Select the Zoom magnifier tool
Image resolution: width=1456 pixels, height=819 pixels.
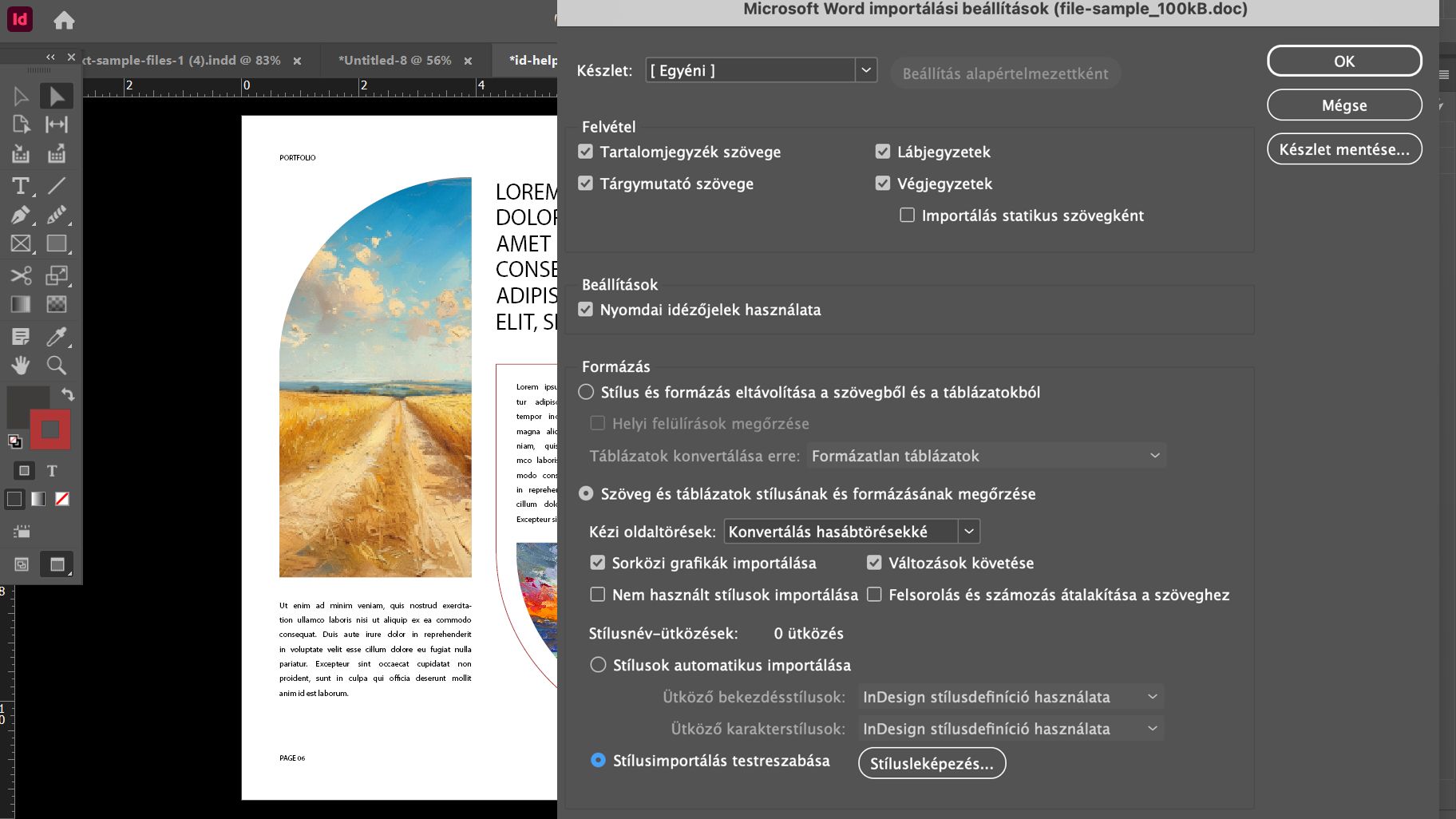click(x=57, y=366)
